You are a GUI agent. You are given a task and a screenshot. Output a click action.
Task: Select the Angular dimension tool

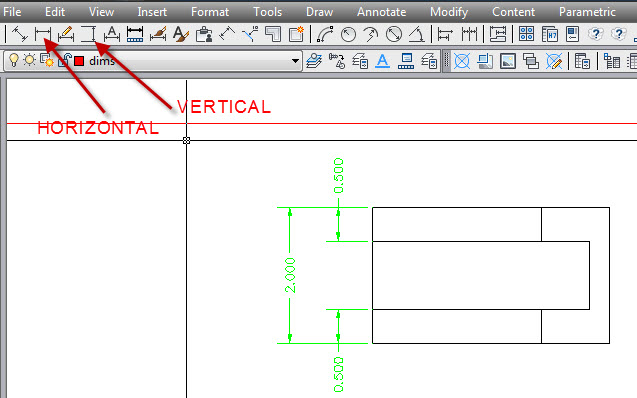click(x=416, y=34)
